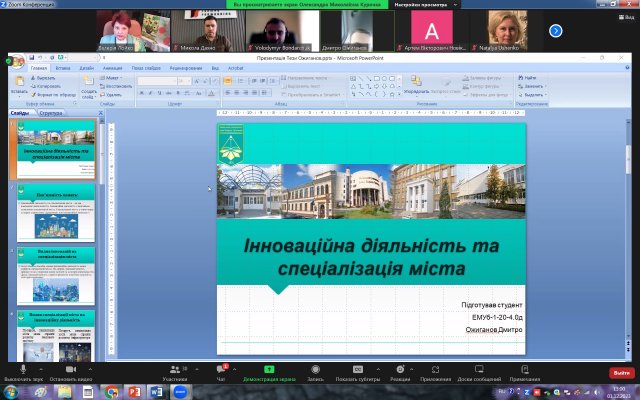The width and height of the screenshot is (640, 400).
Task: Mute microphone in Zoom toolbar
Action: point(21,370)
